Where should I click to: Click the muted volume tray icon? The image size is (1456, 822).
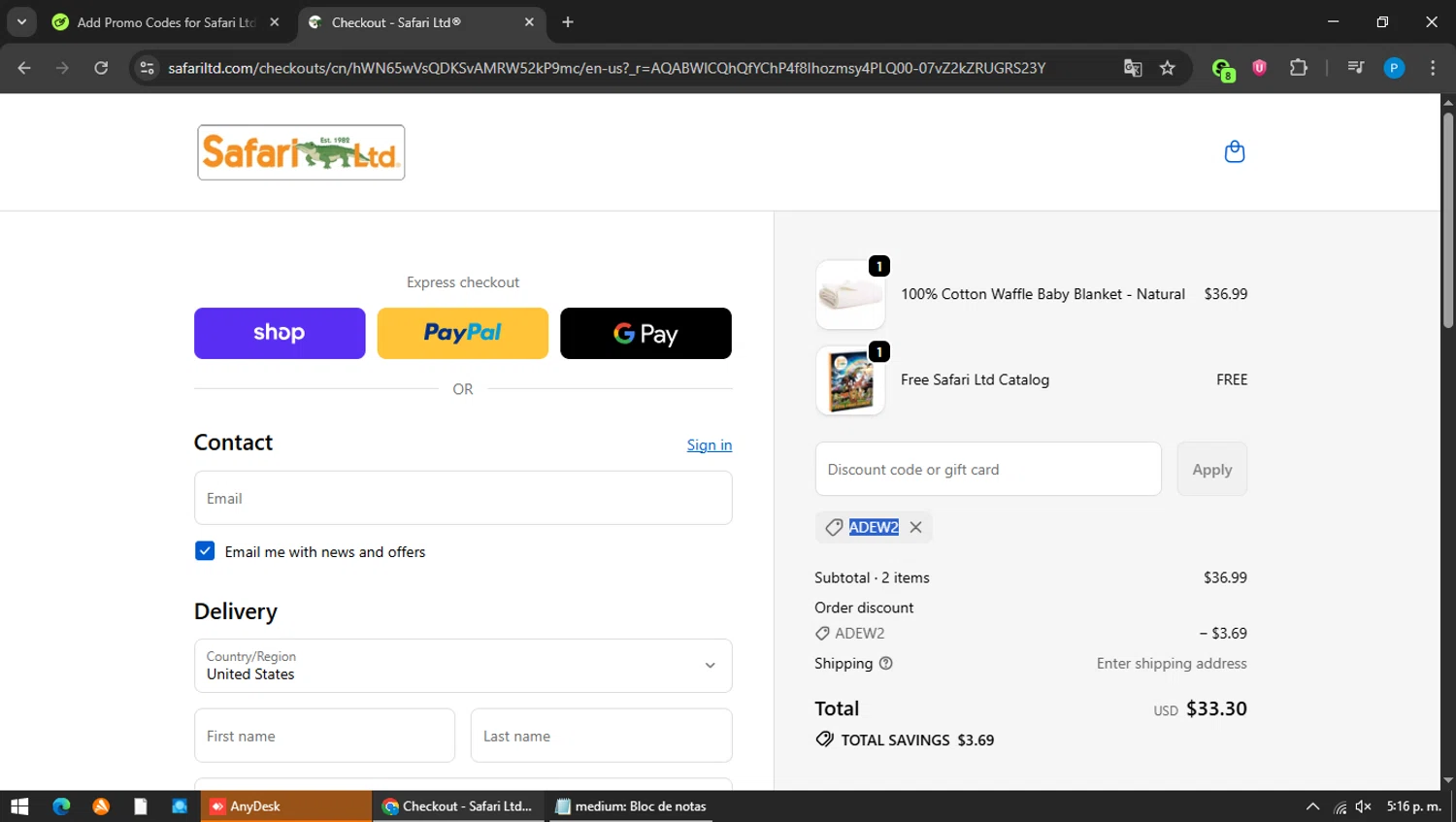click(1364, 806)
